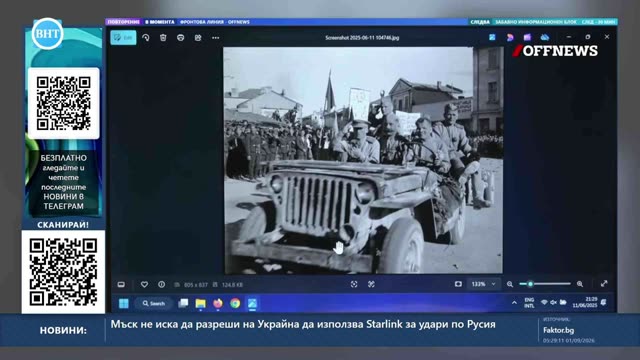Enter fullscreen with the expand arrows icon
This screenshot has height=360, width=640.
[x=604, y=284]
